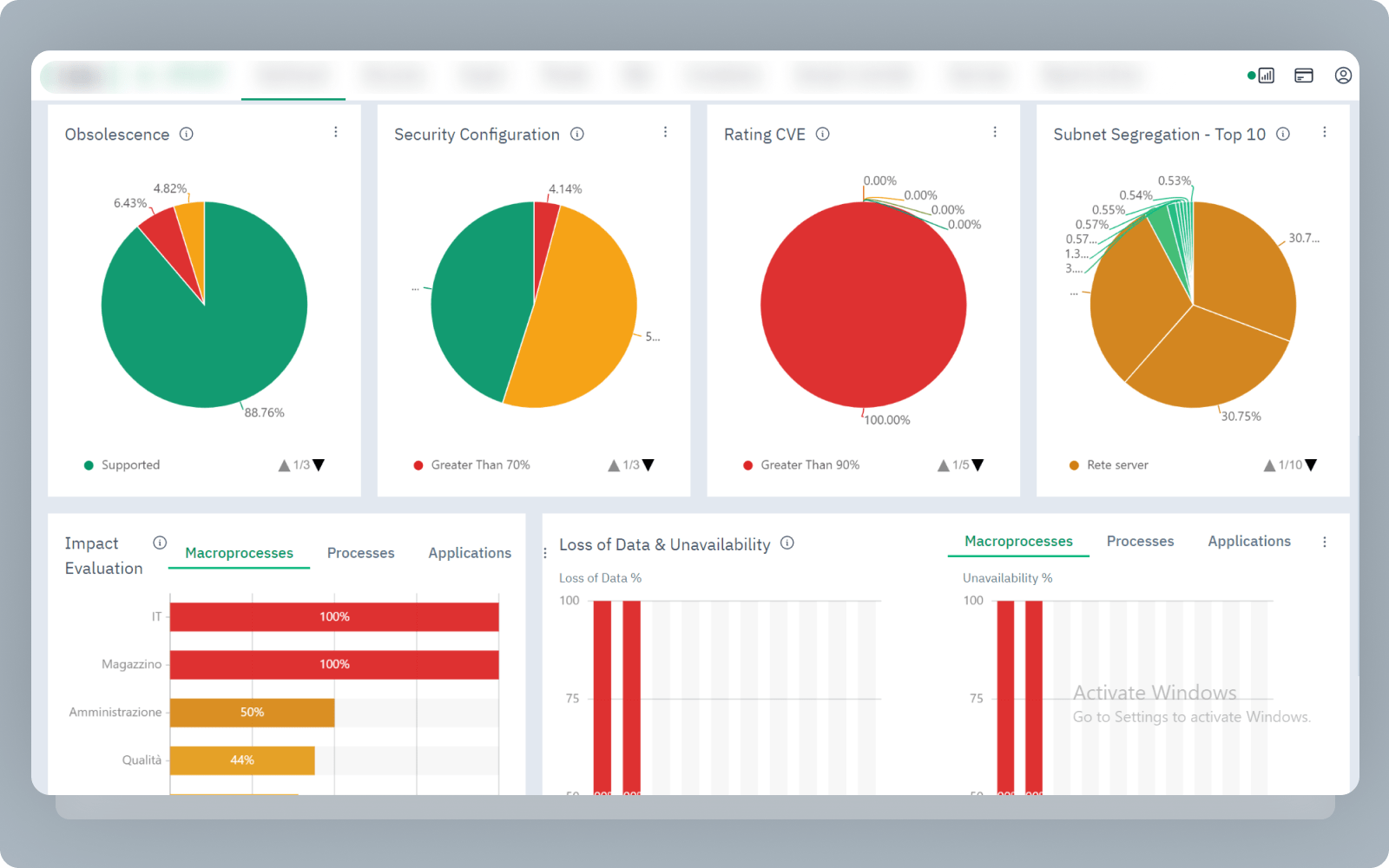Open Subnet Segregation card options menu

click(1325, 132)
